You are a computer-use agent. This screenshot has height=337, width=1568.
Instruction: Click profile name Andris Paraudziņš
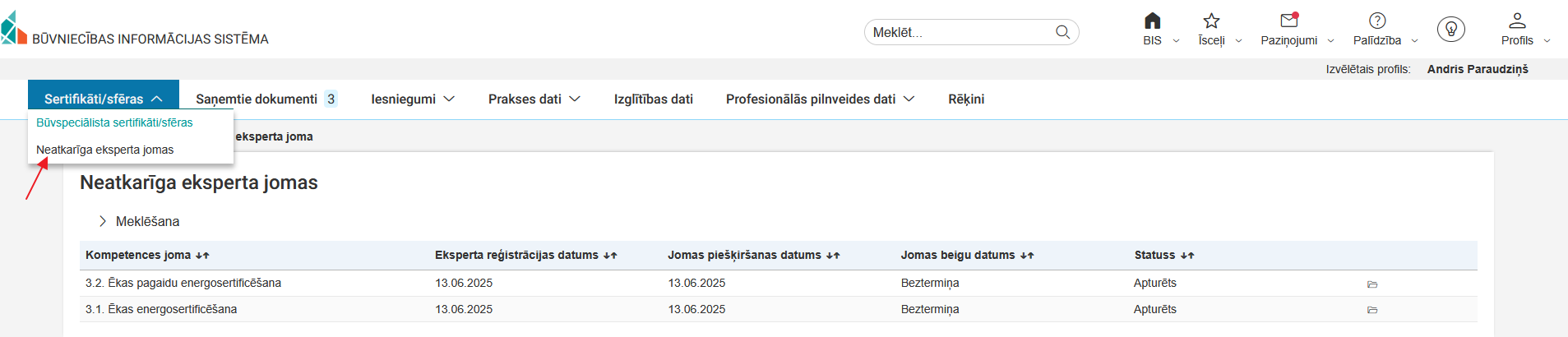1478,69
